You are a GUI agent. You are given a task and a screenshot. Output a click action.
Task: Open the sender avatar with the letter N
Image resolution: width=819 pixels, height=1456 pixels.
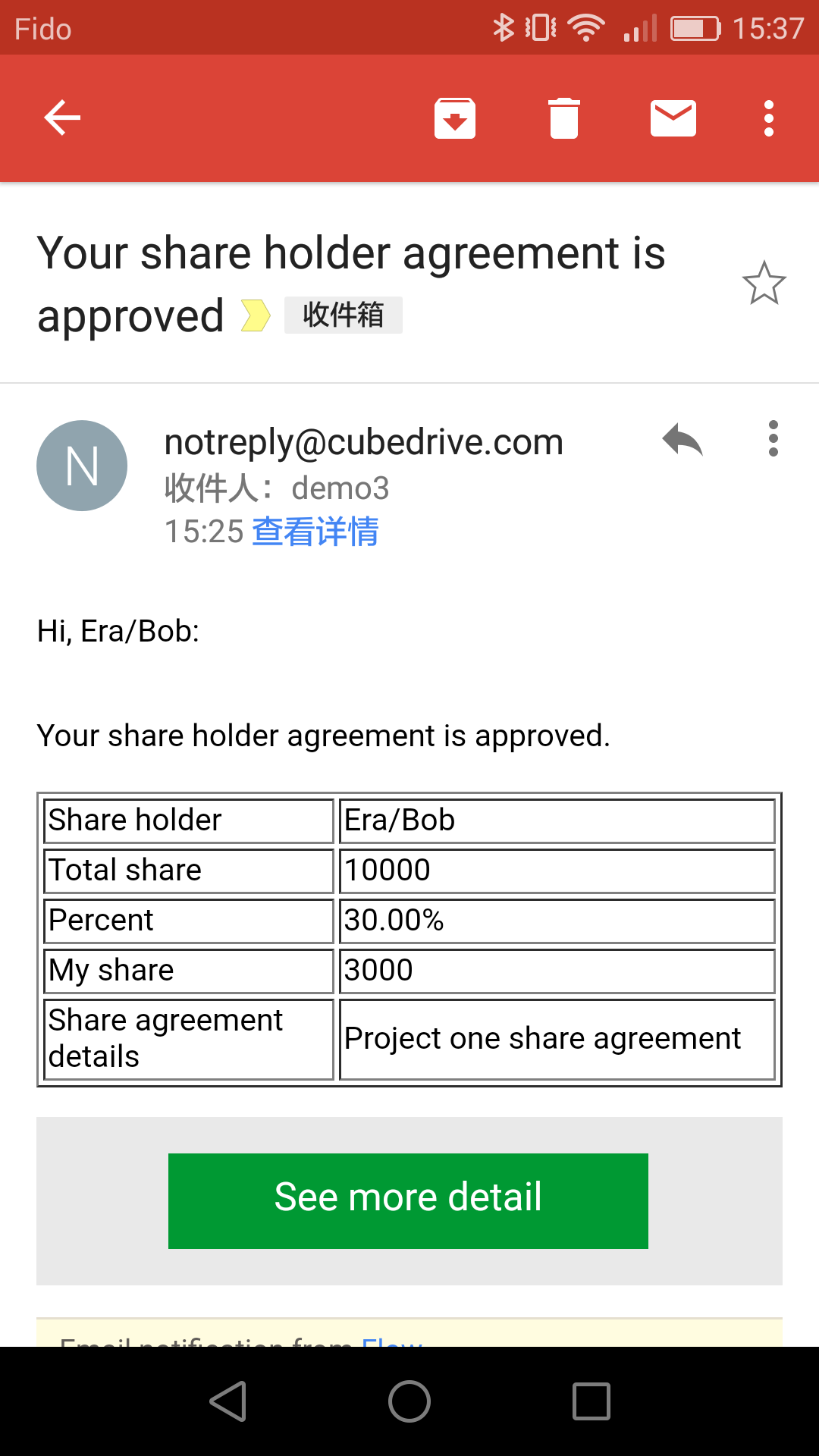pos(82,466)
